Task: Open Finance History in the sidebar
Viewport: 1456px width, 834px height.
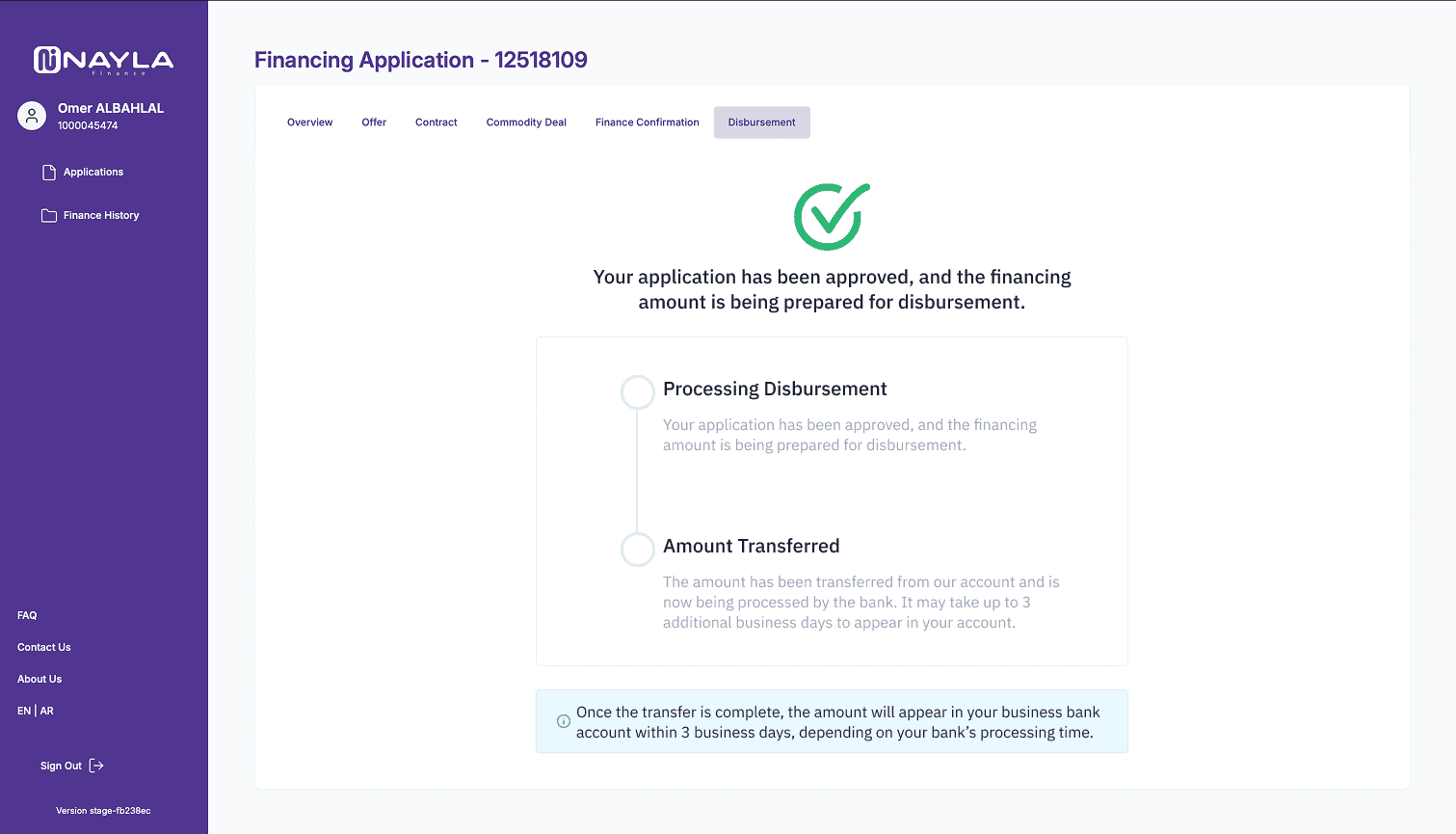Action: point(101,215)
